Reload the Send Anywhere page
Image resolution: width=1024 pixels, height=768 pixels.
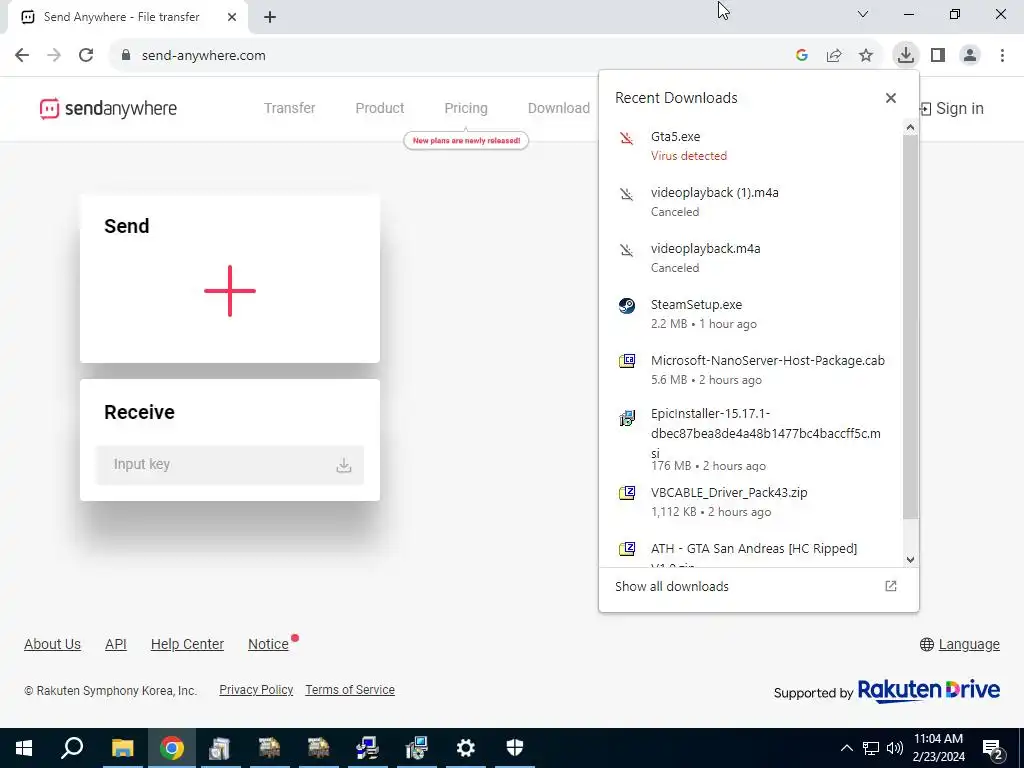pos(86,56)
